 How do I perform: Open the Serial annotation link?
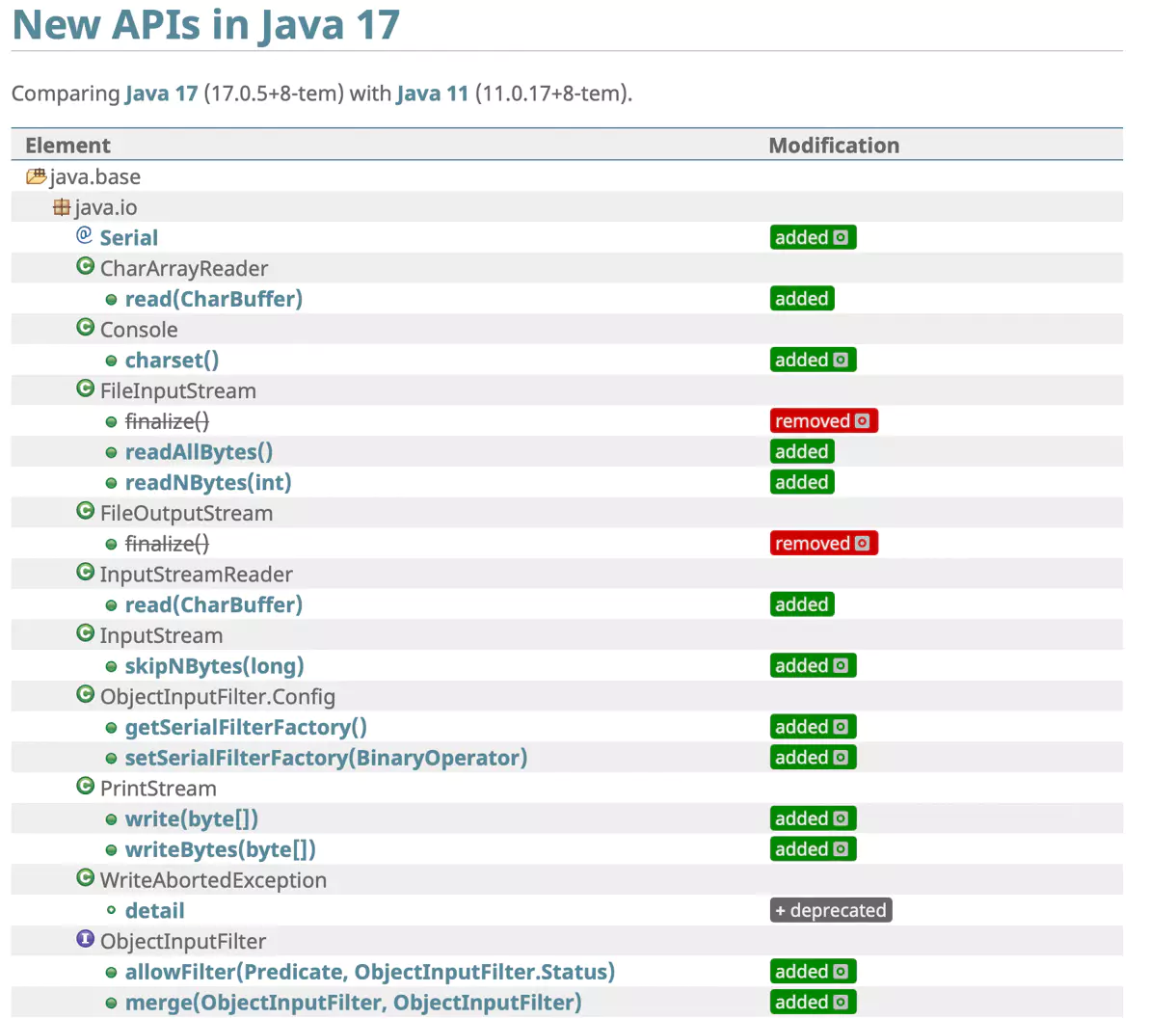pyautogui.click(x=128, y=237)
